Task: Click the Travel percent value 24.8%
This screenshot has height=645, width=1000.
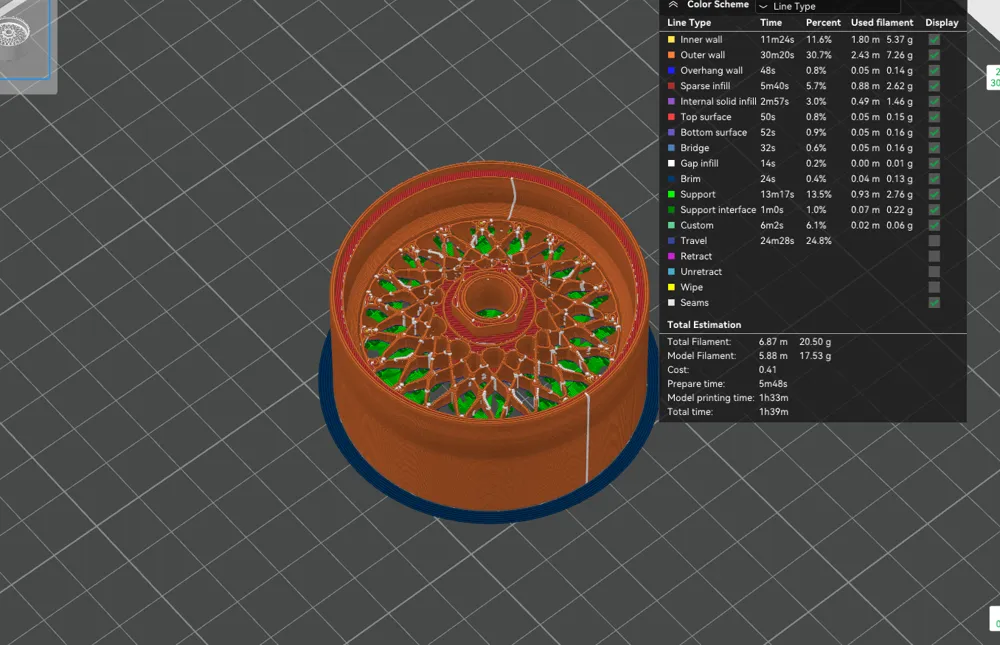Action: click(x=818, y=241)
